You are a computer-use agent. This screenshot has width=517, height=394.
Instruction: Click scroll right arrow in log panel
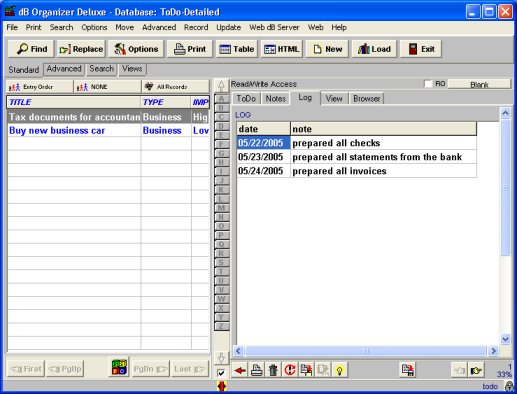pyautogui.click(x=493, y=351)
